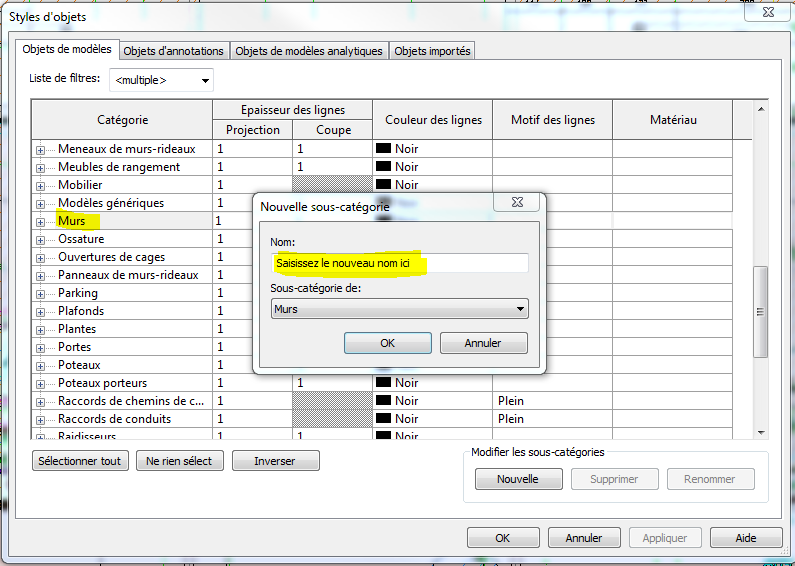Click the line color swatch for Raccords de conduits
This screenshot has height=566, width=795.
[x=383, y=419]
